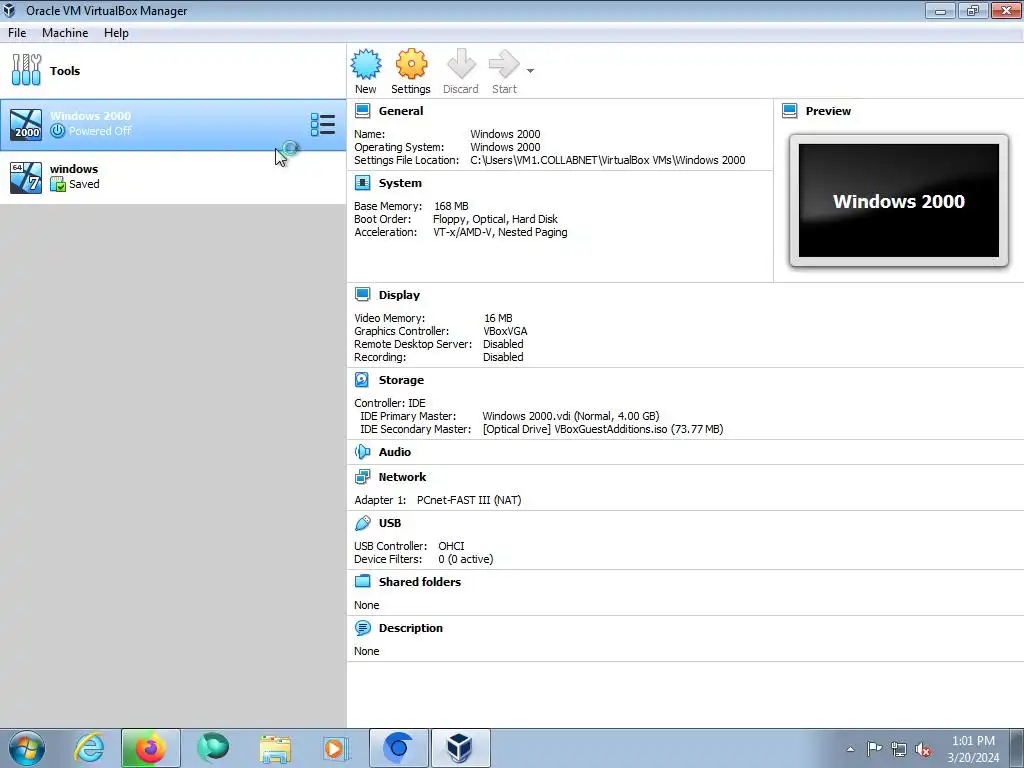This screenshot has height=768, width=1024.
Task: Click the VirtualBox cube taskbar icon
Action: click(460, 748)
